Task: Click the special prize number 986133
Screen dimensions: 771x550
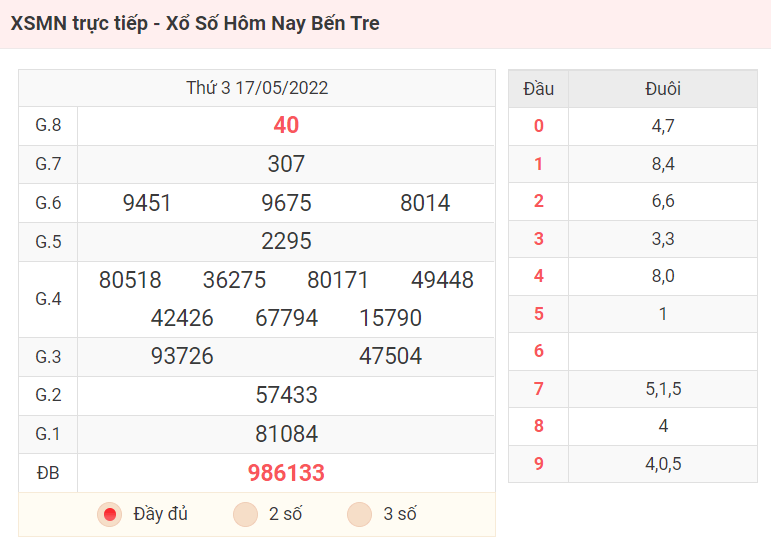Action: pyautogui.click(x=286, y=473)
